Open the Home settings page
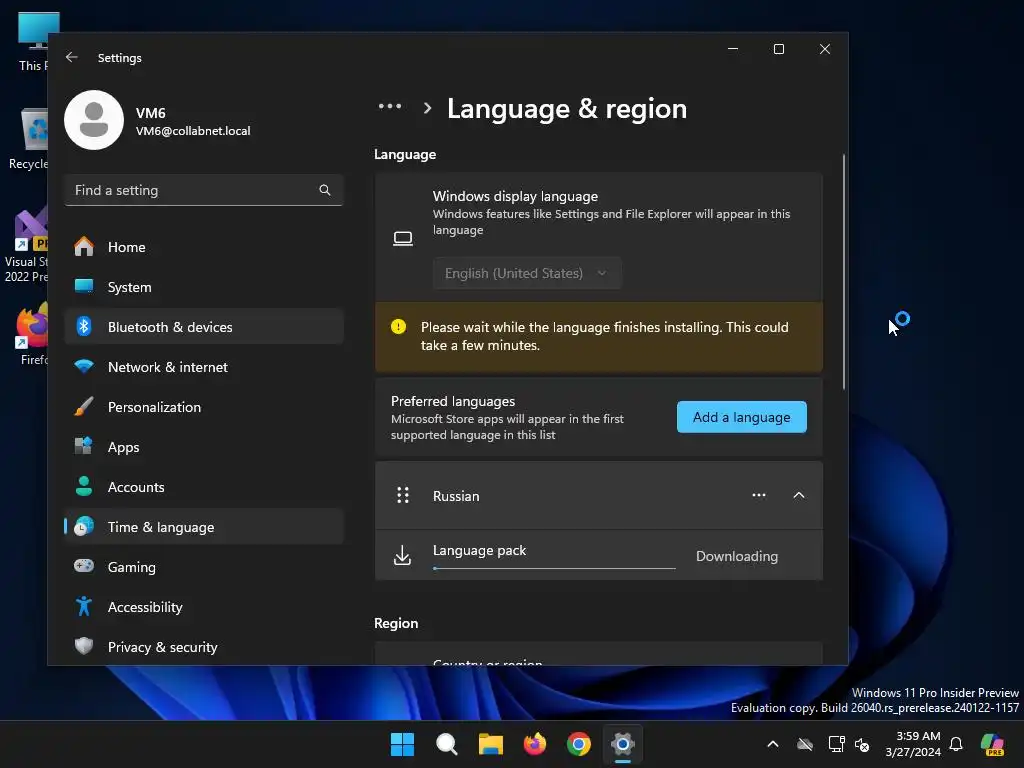This screenshot has width=1024, height=768. 204,247
